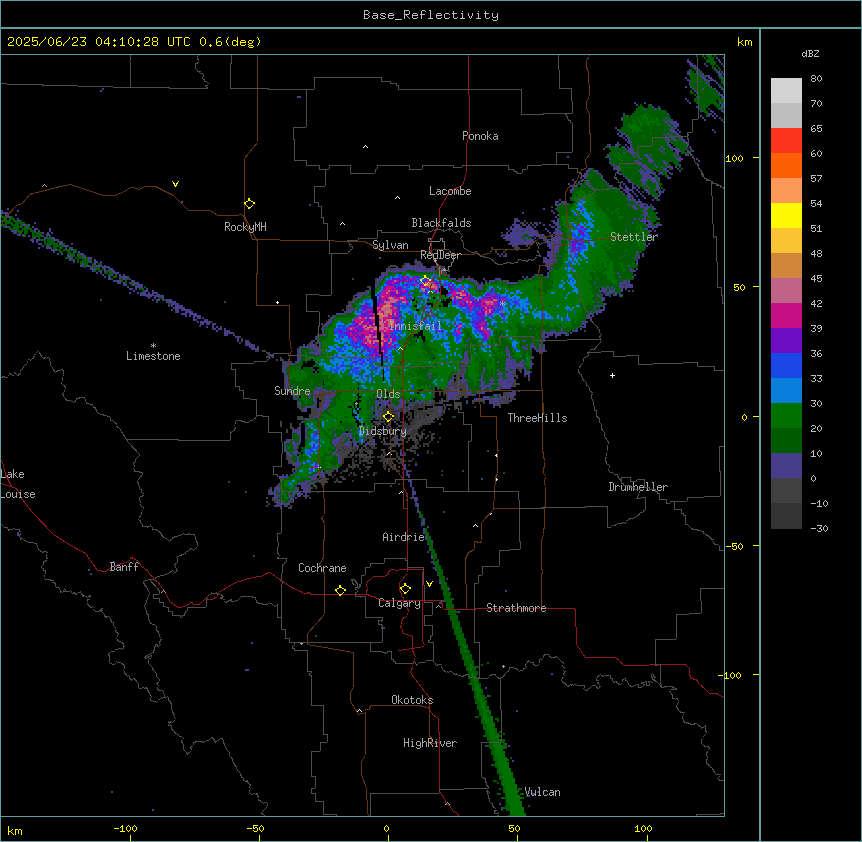Click the km unit label at the top right
This screenshot has width=862, height=842.
(x=745, y=42)
